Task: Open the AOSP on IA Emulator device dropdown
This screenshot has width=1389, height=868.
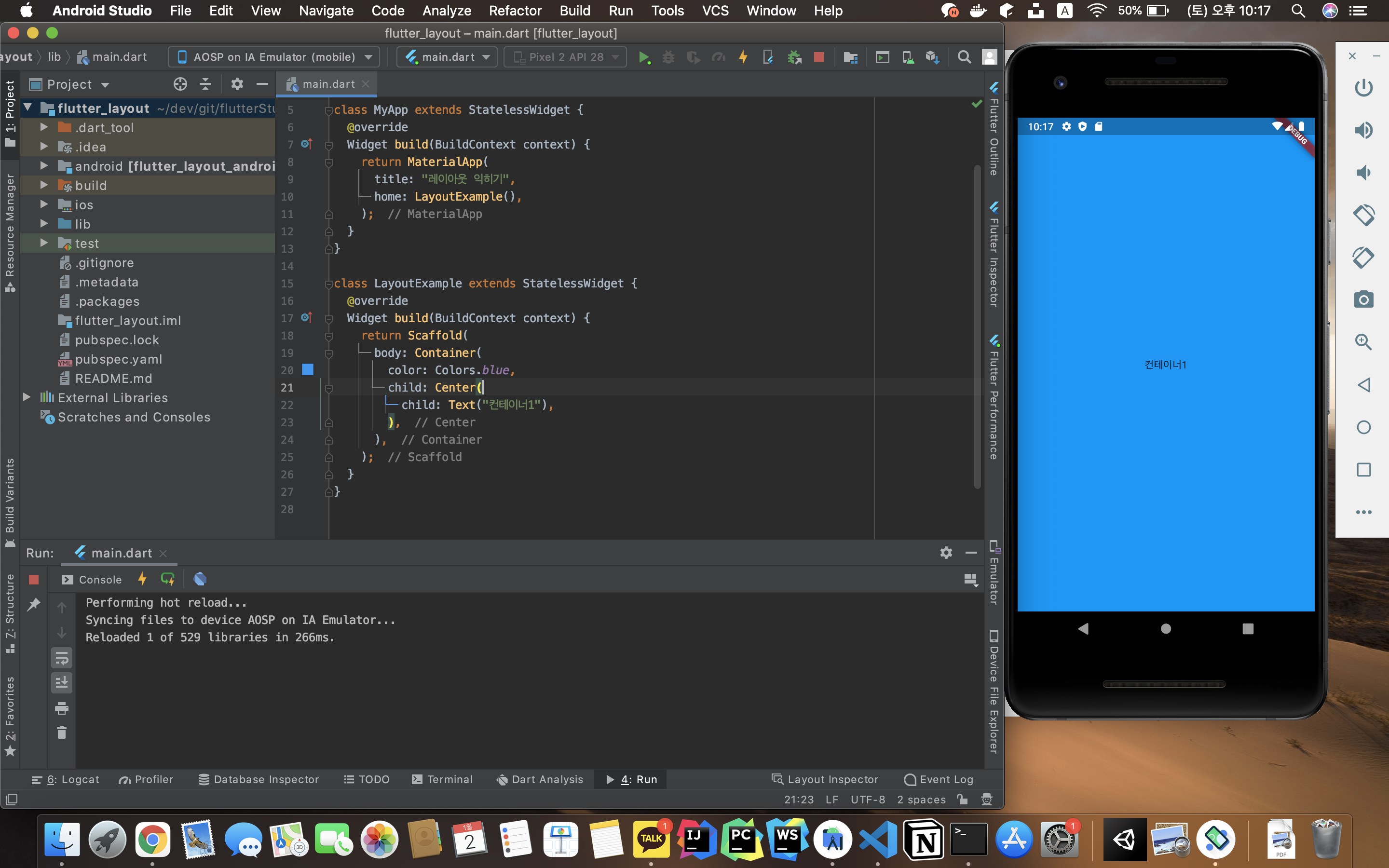Action: tap(274, 57)
